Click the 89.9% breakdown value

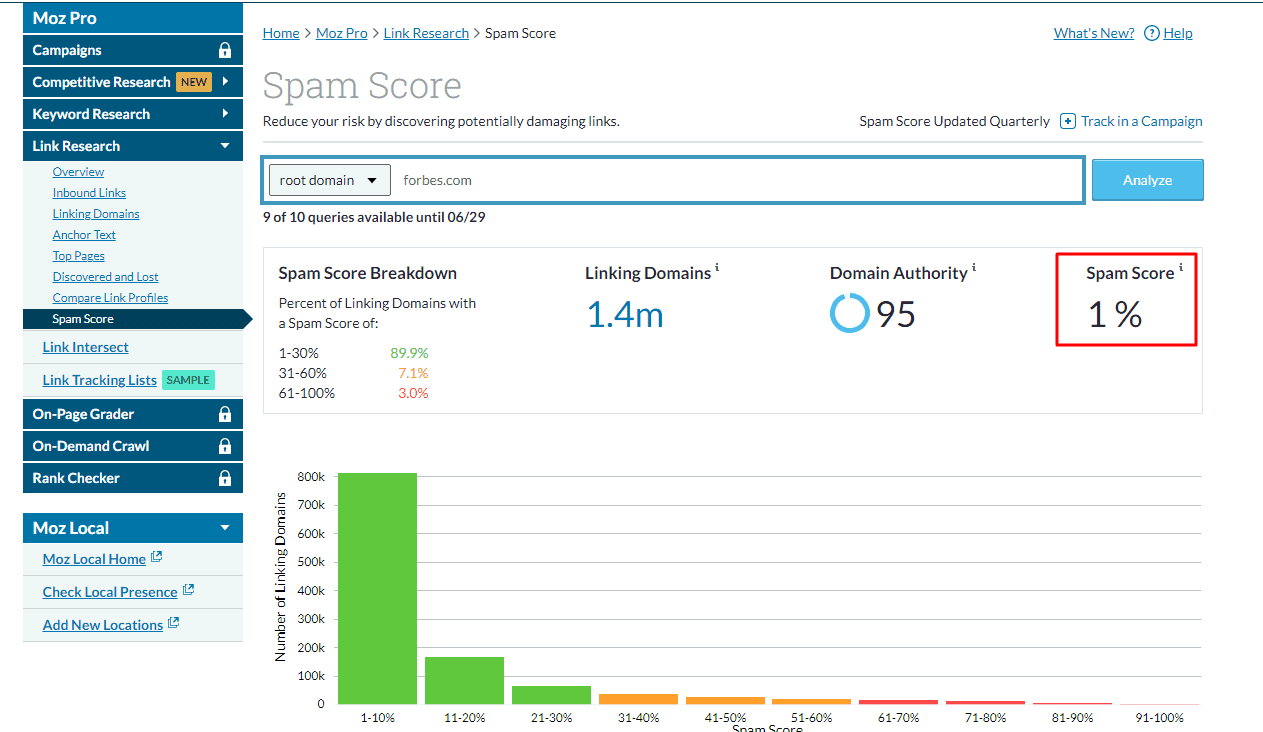pos(409,353)
